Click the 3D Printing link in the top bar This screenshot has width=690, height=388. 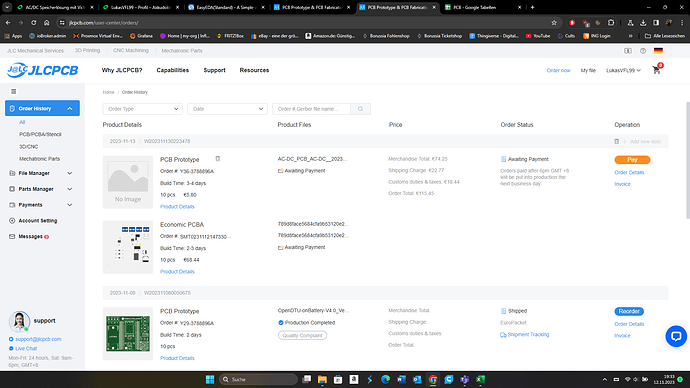pyautogui.click(x=87, y=51)
